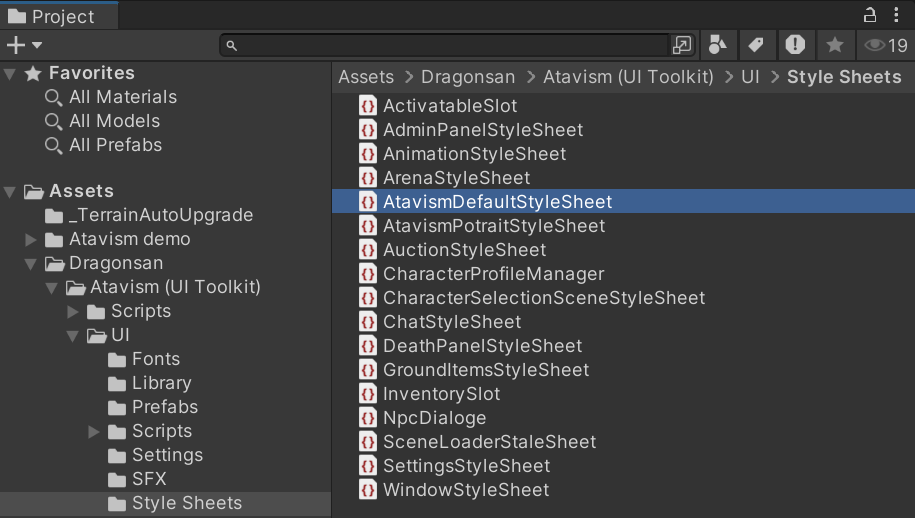Expand the Atavism demo folder
915x518 pixels.
pyautogui.click(x=31, y=240)
